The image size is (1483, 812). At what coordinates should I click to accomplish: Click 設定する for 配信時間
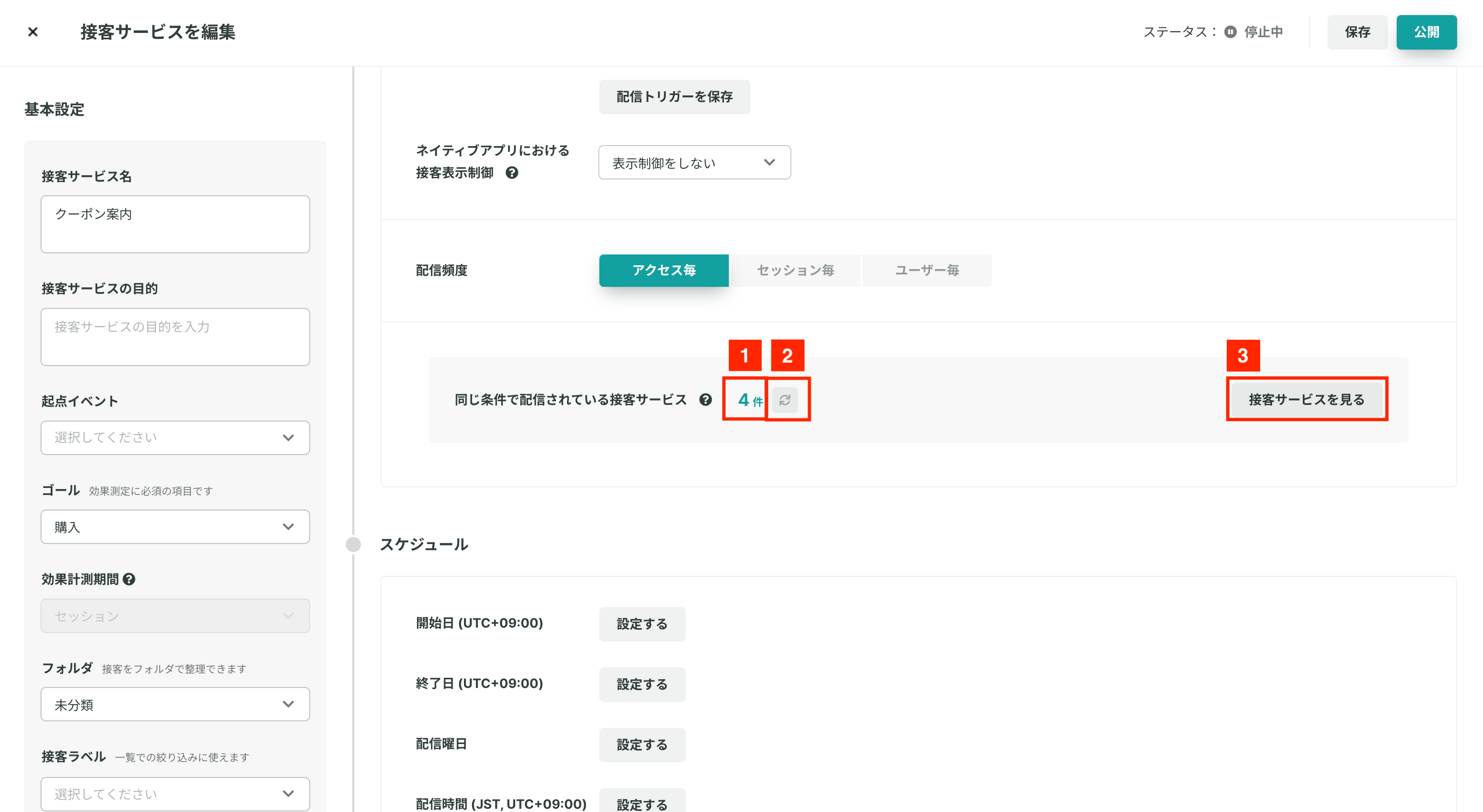coord(642,802)
